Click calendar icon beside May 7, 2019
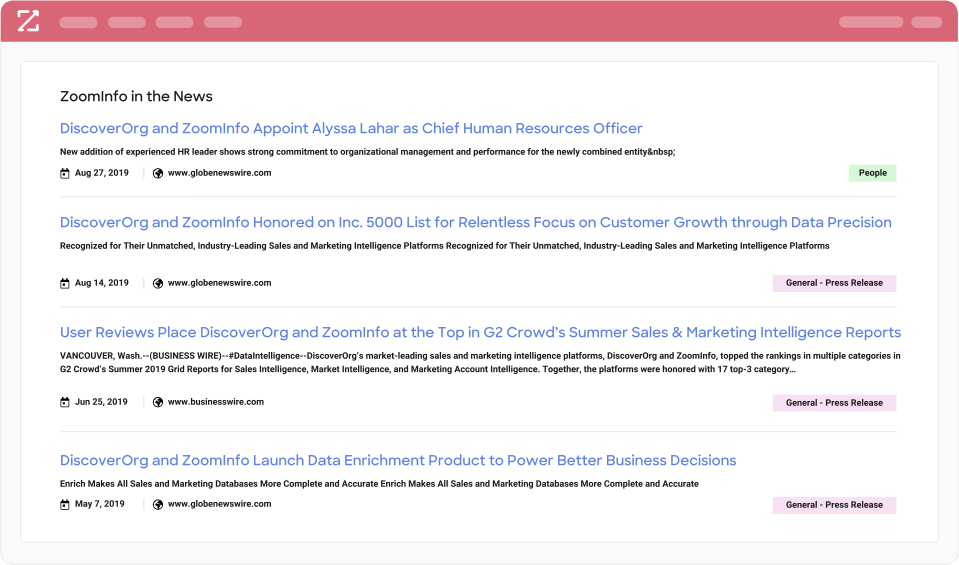Image resolution: width=959 pixels, height=565 pixels. click(65, 504)
